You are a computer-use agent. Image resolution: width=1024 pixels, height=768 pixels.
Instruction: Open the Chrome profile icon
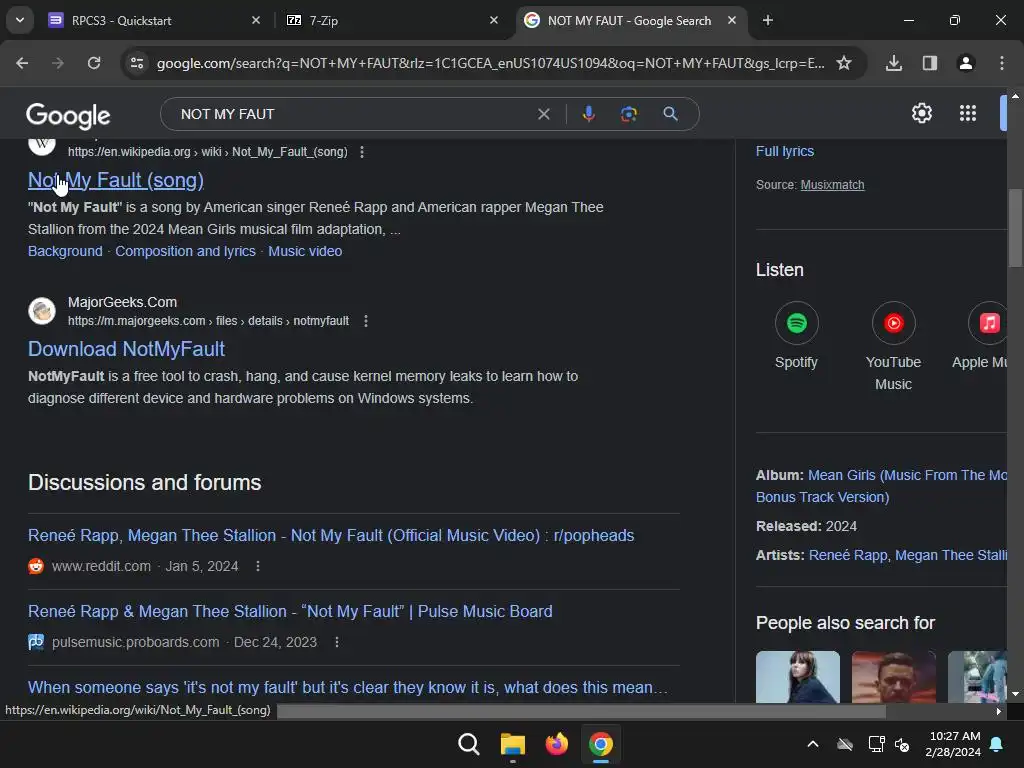point(966,63)
